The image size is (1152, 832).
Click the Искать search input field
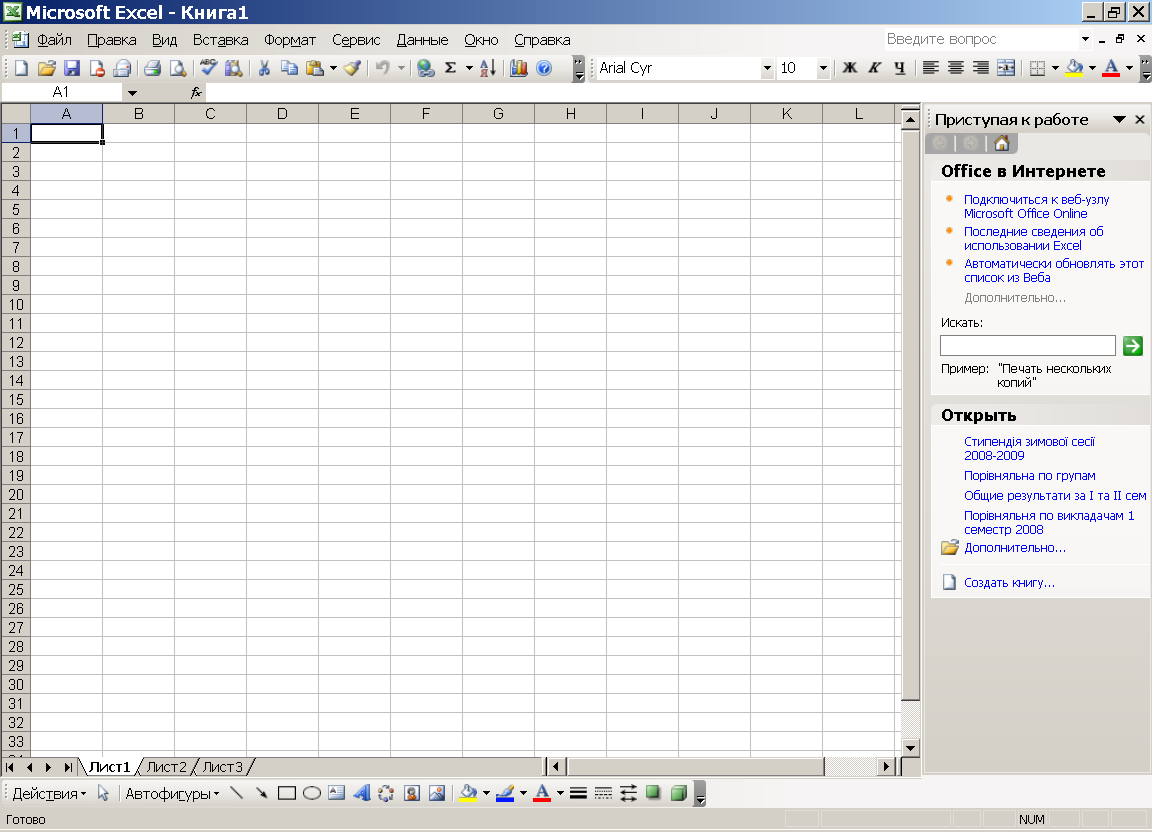pos(1028,345)
